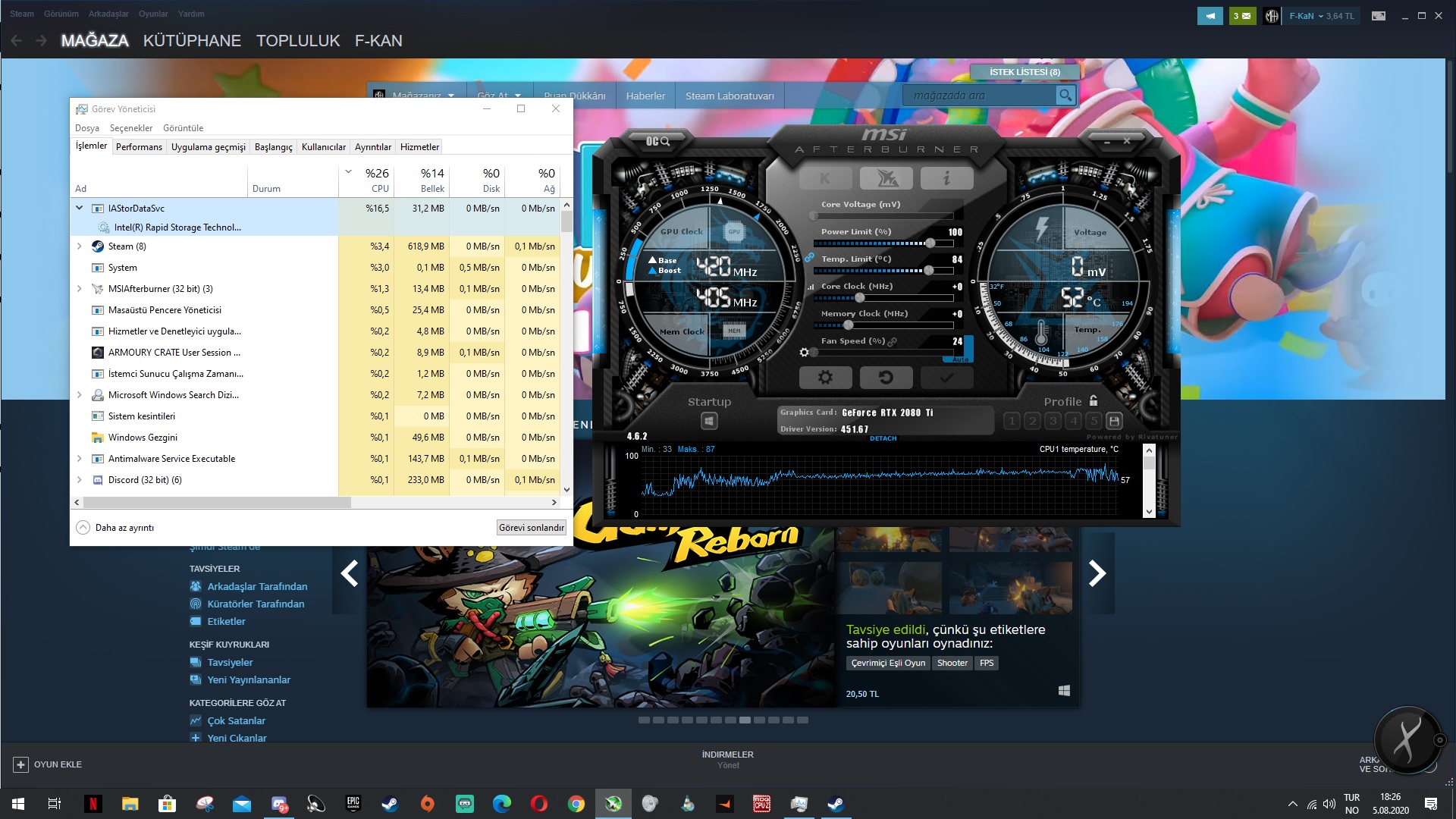This screenshot has width=1456, height=819.
Task: Open KÜTÜPHANE in Steam navigation
Action: coord(192,41)
